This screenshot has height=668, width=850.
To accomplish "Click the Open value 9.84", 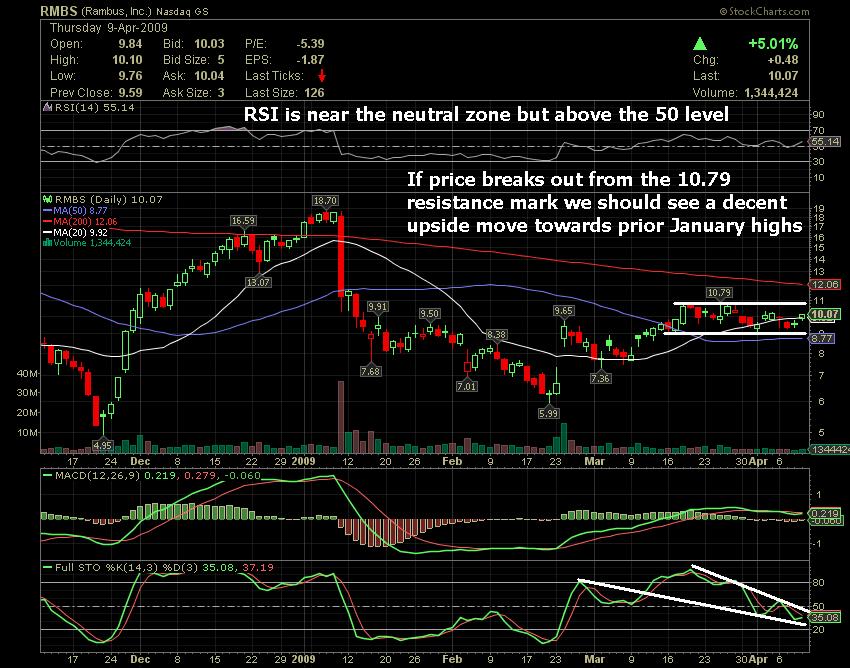I will (130, 44).
